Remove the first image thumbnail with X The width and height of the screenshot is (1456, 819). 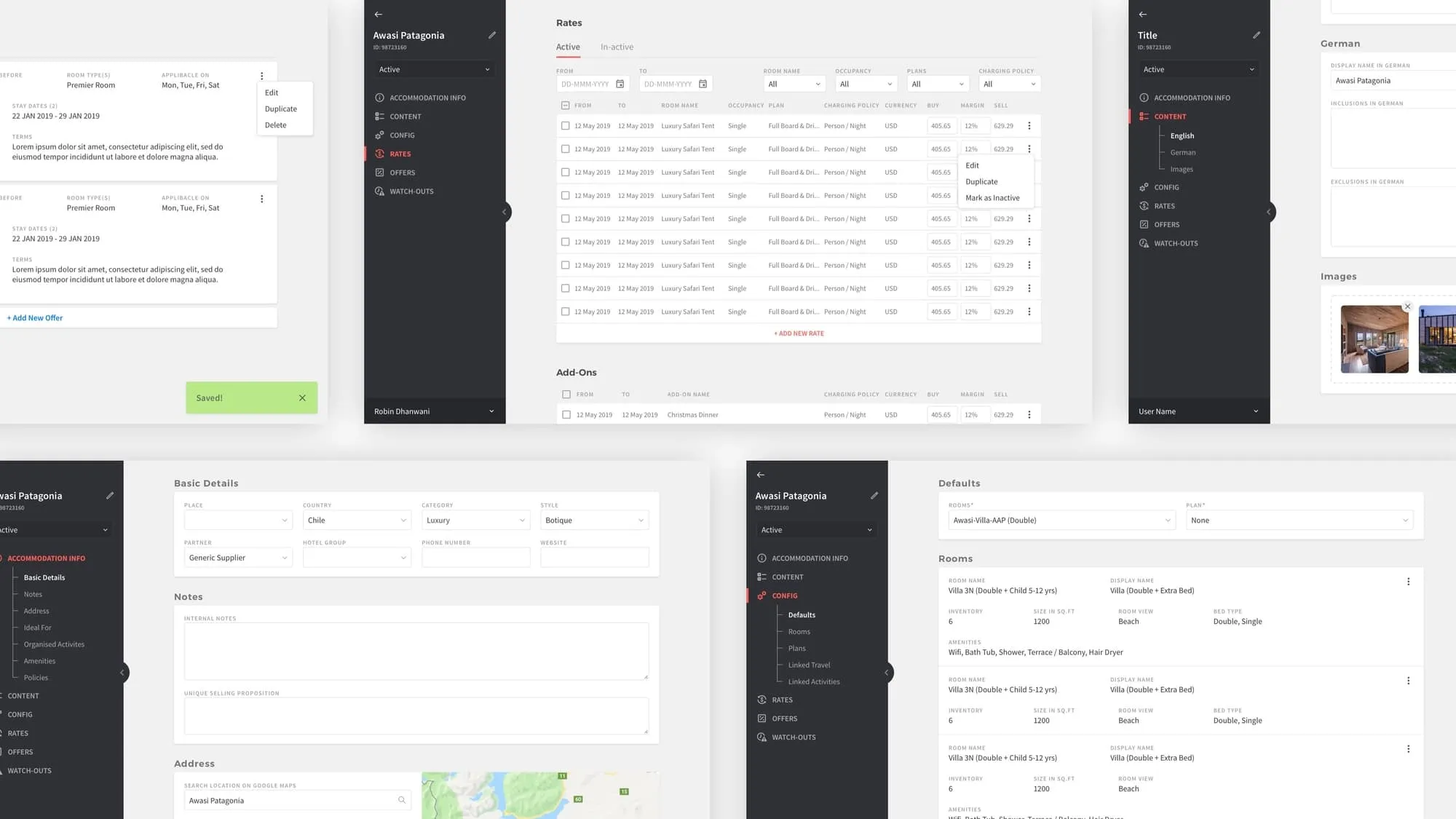coord(1408,306)
